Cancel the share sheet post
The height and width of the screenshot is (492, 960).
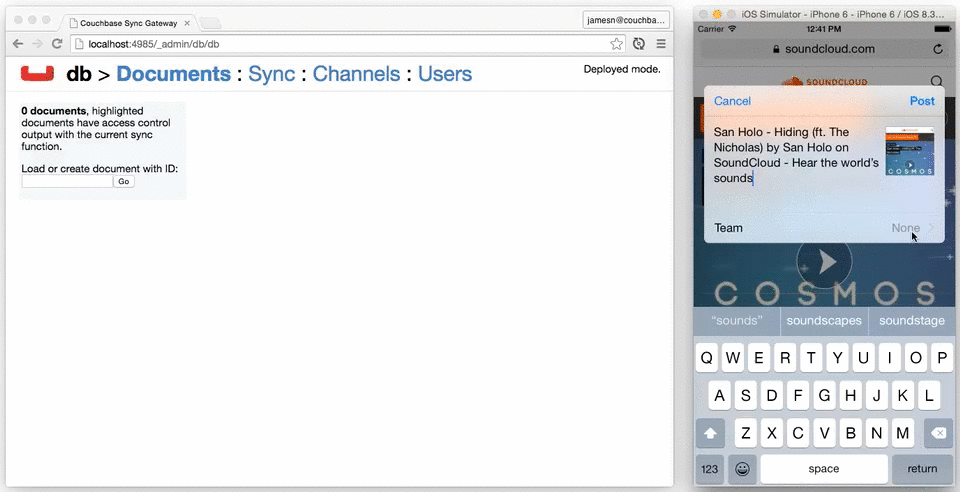732,101
